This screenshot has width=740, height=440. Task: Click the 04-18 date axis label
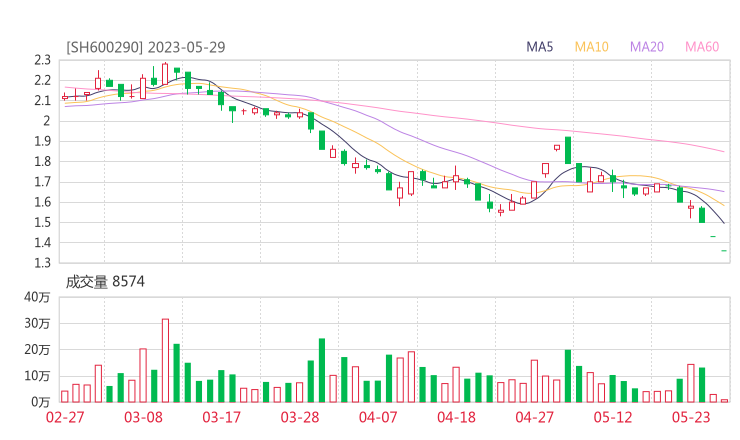point(456,417)
